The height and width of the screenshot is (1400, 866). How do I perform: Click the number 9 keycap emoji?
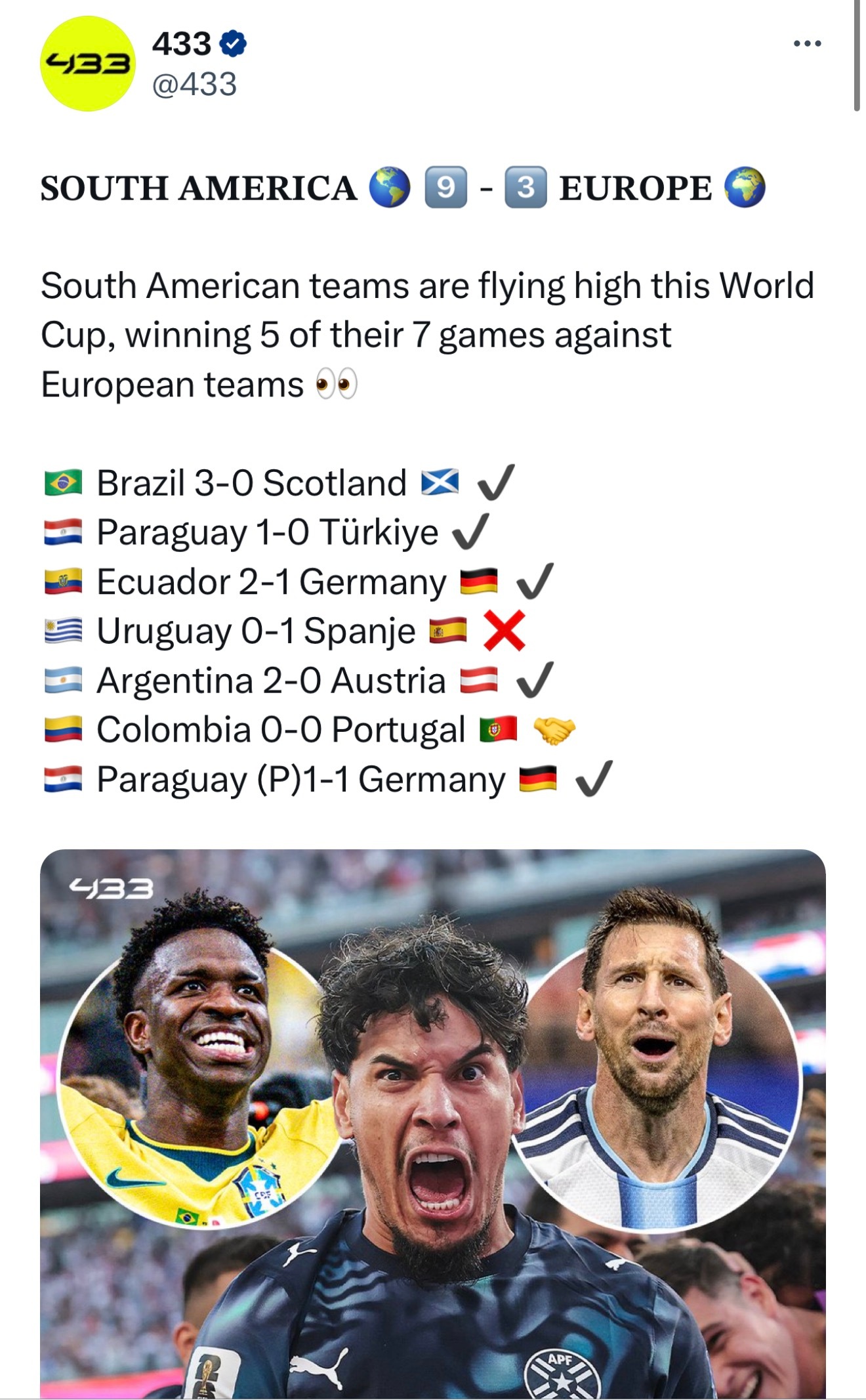pyautogui.click(x=446, y=188)
